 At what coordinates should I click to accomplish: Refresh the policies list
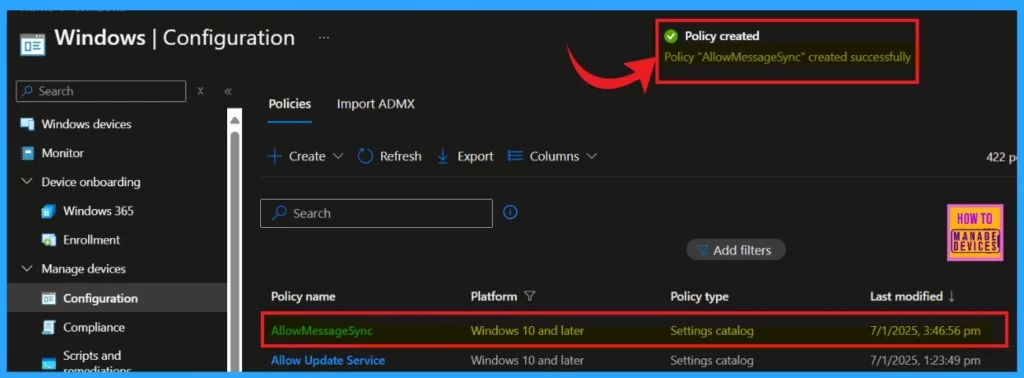(x=389, y=156)
